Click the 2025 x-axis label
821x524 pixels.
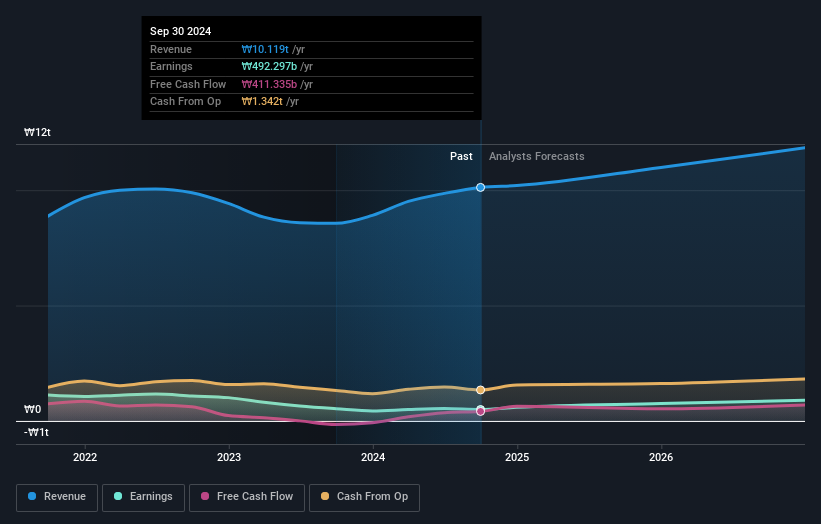tap(517, 458)
